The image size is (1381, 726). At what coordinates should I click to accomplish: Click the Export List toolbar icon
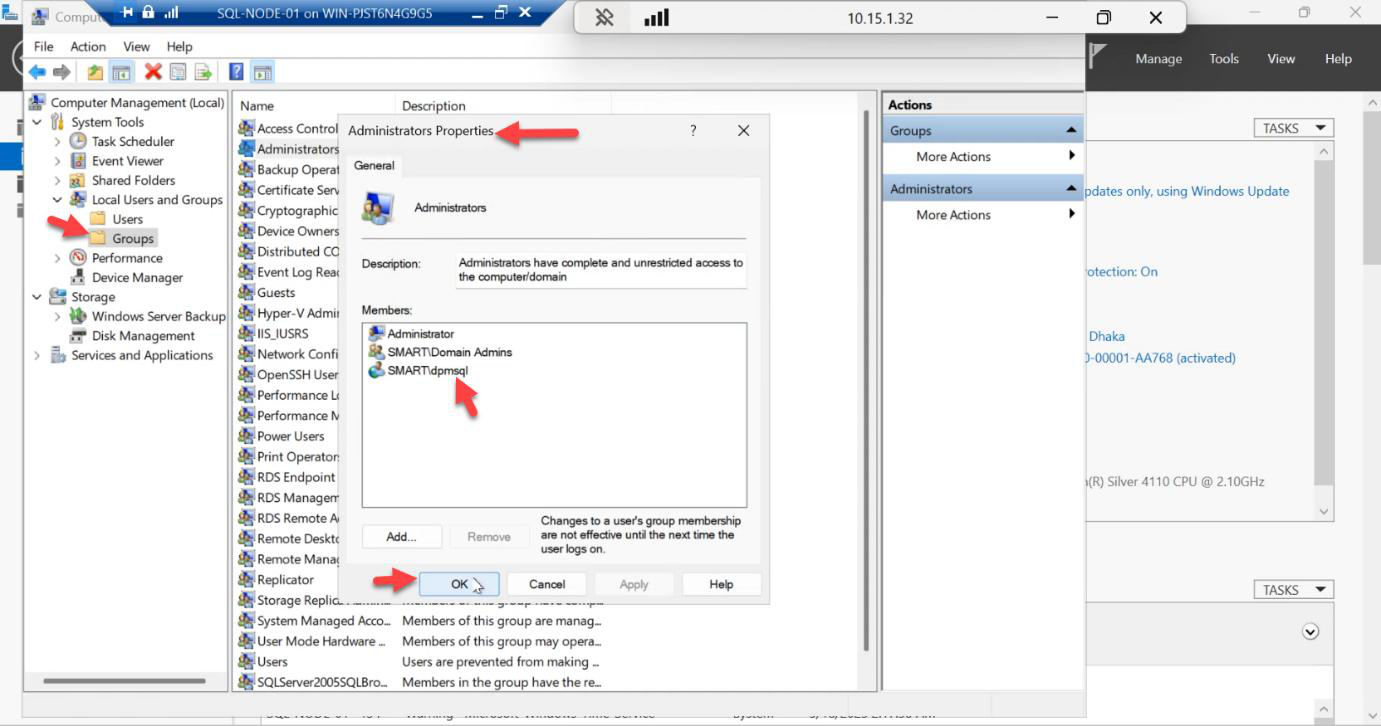[x=203, y=72]
